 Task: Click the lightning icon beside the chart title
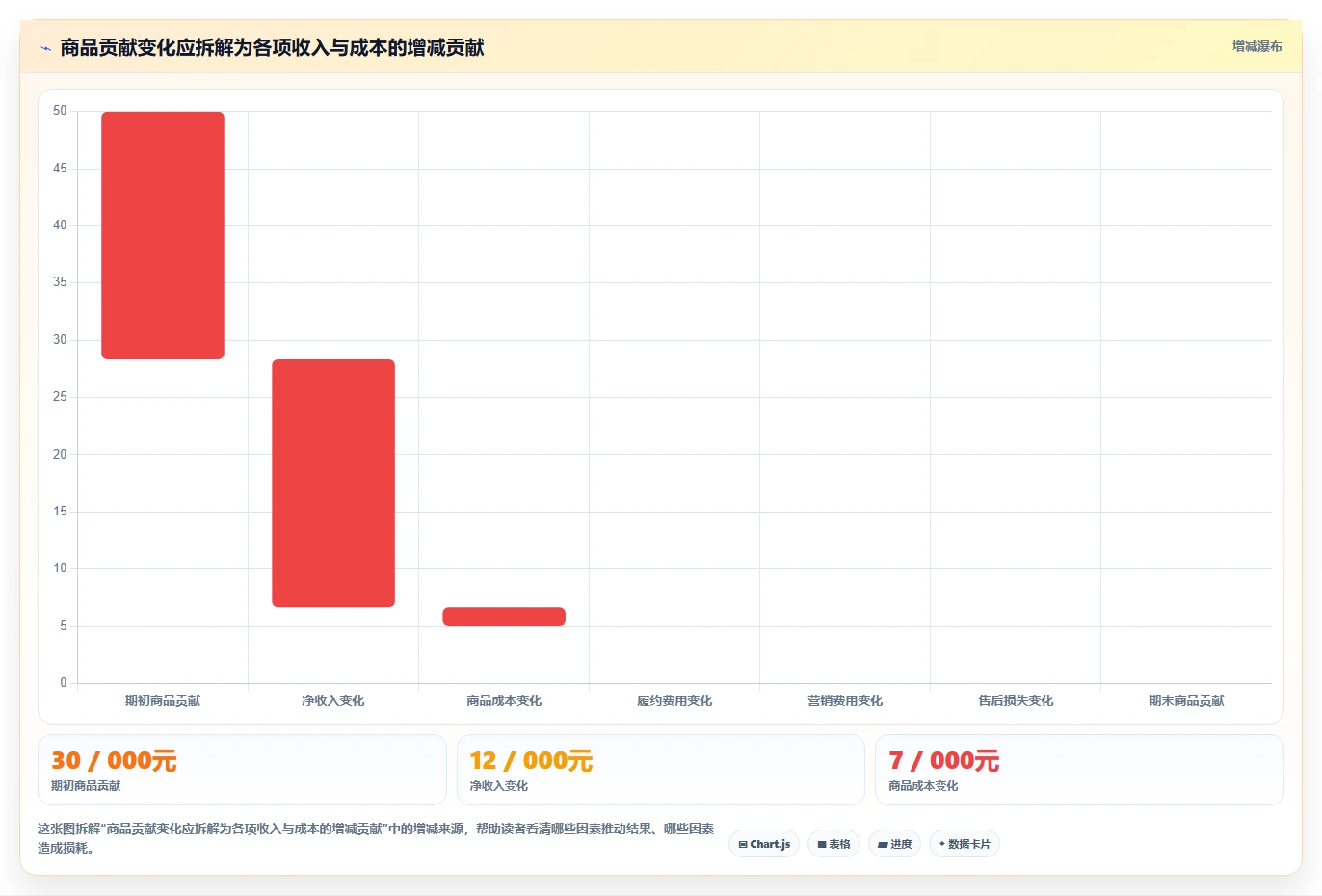pos(45,48)
